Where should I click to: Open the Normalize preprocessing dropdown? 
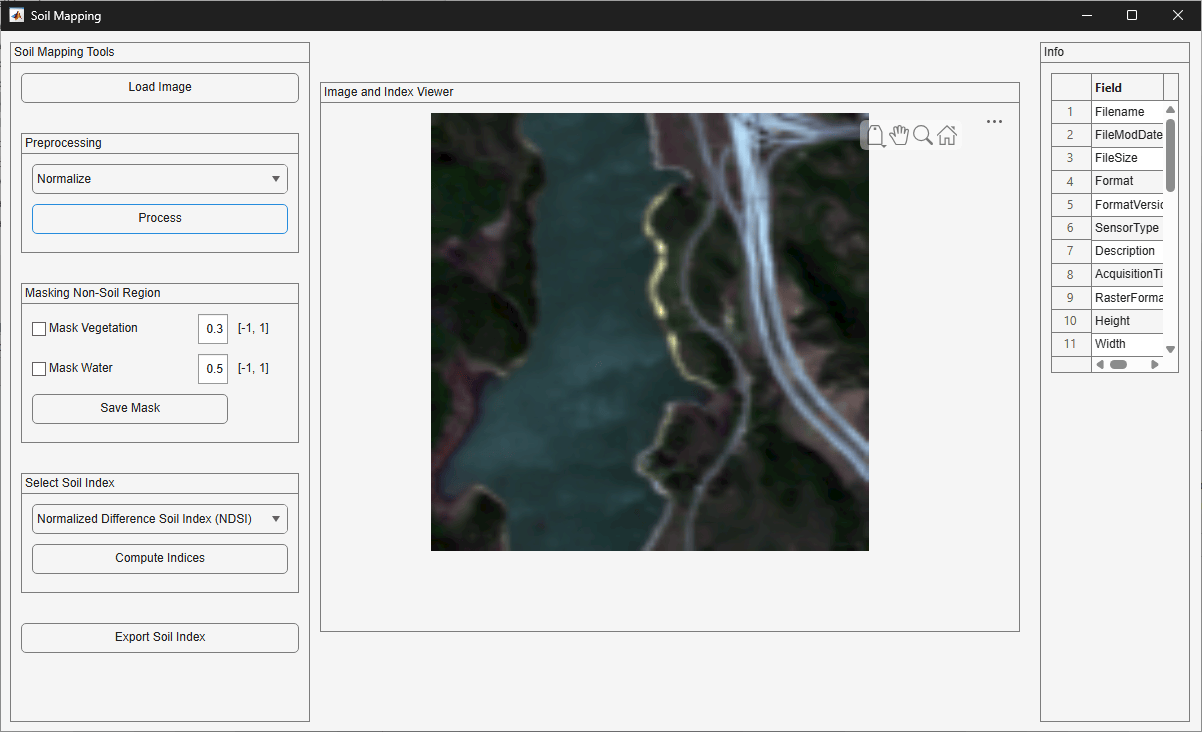pos(160,179)
